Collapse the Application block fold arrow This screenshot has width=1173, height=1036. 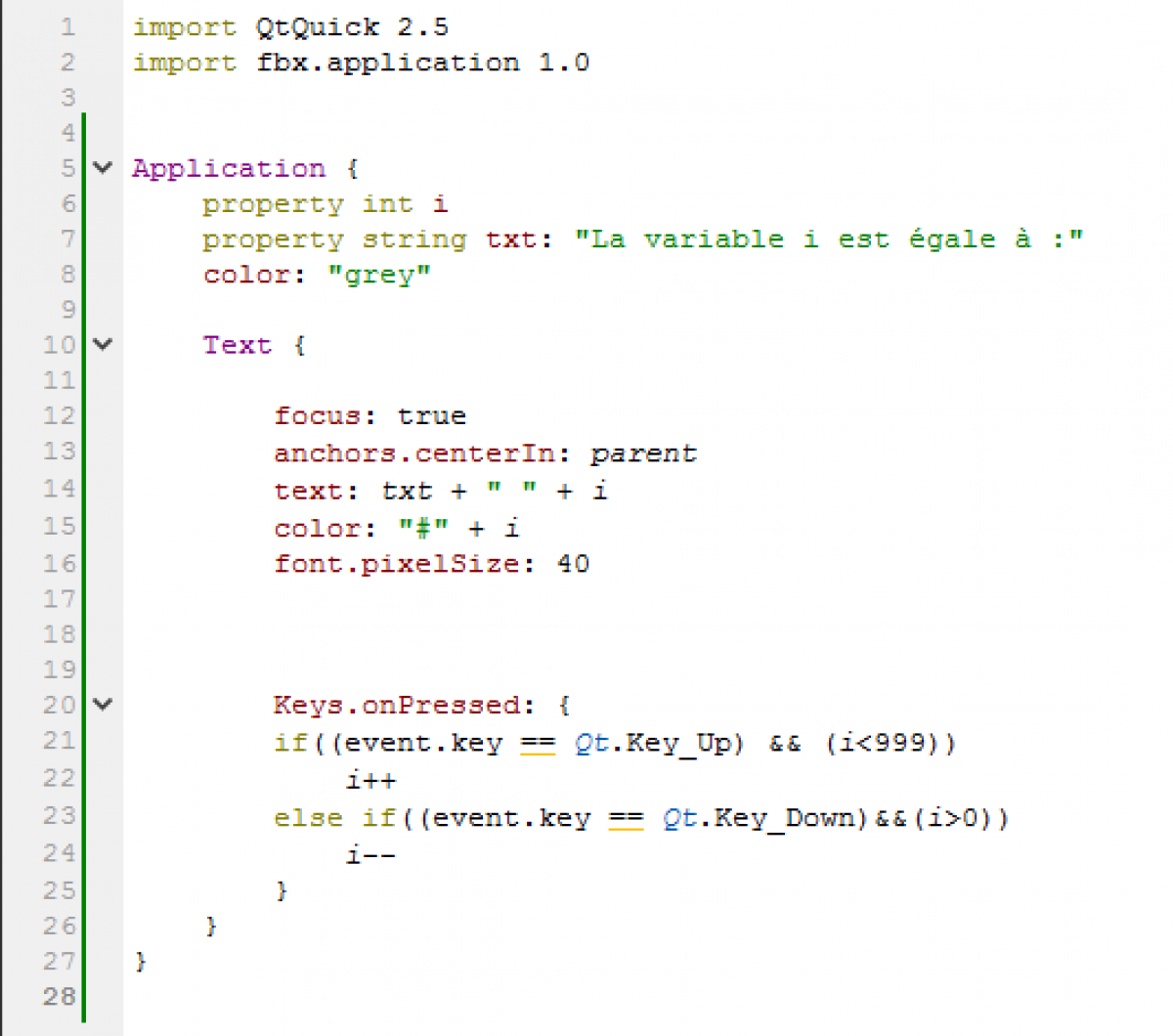tap(103, 168)
